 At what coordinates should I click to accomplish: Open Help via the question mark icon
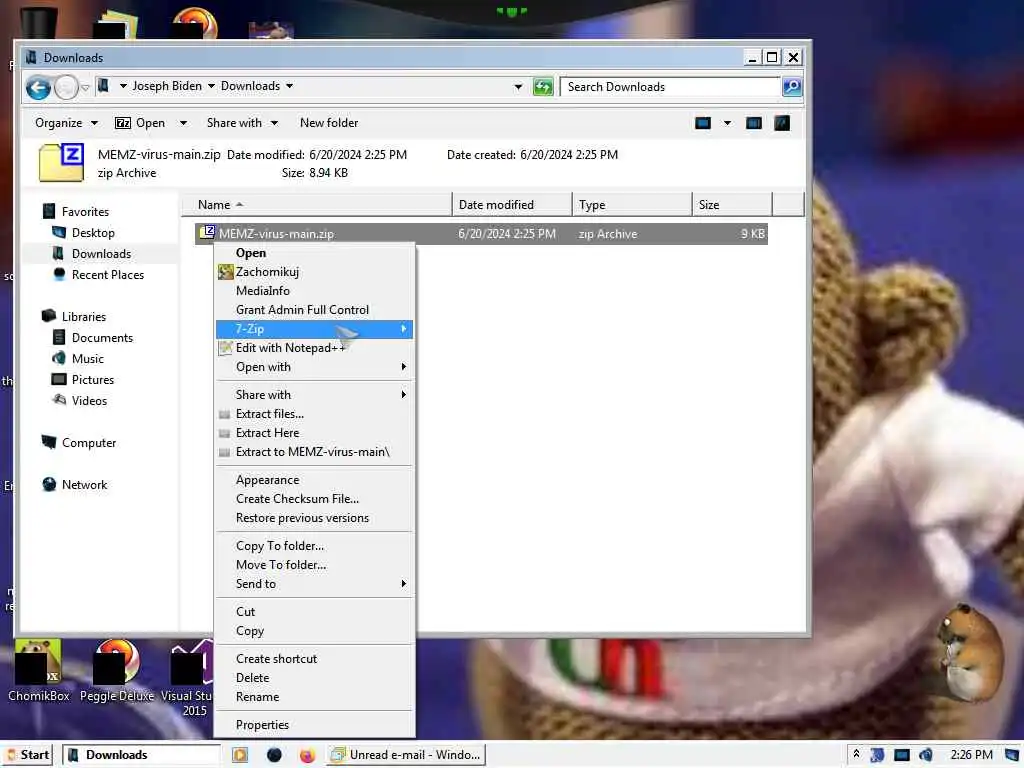(782, 123)
